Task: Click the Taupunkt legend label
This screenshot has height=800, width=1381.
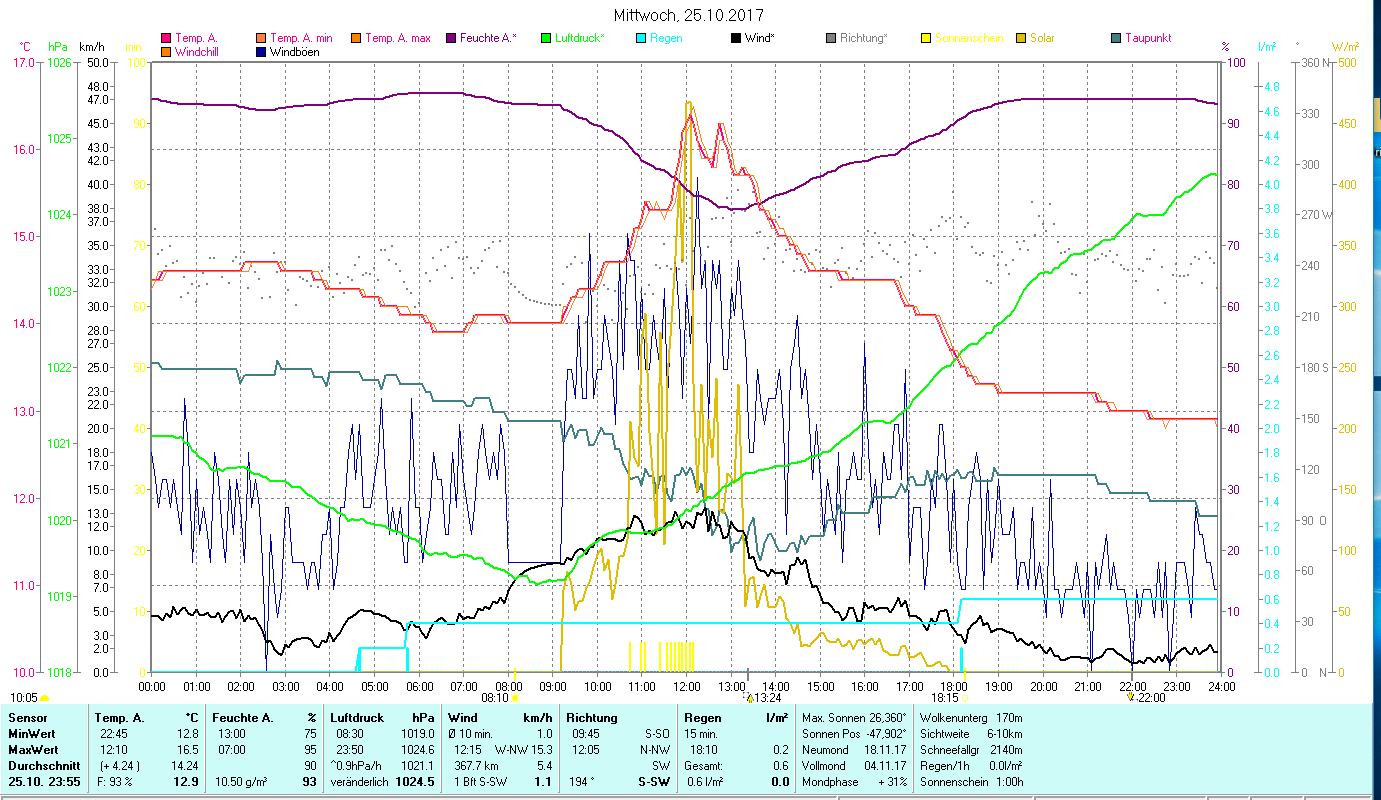Action: tap(1148, 38)
